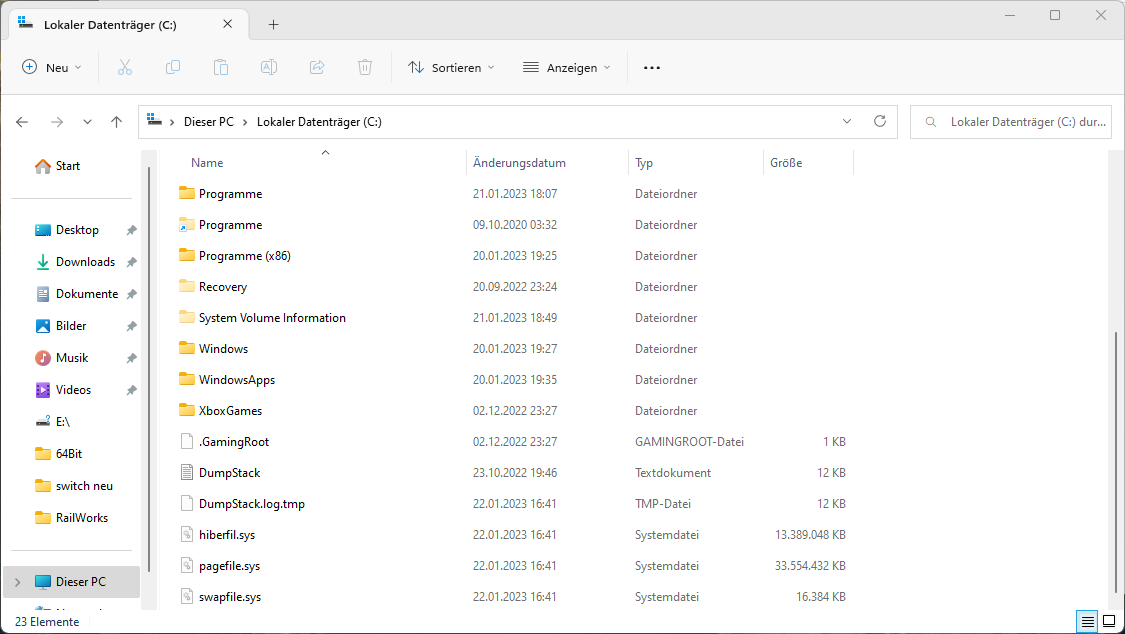Click the DumpStack text document icon

[187, 473]
